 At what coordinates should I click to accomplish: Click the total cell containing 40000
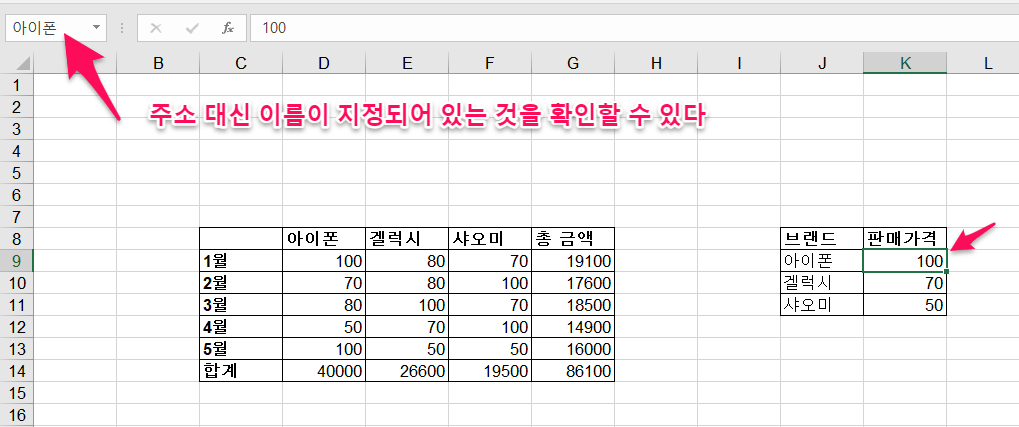pyautogui.click(x=324, y=370)
